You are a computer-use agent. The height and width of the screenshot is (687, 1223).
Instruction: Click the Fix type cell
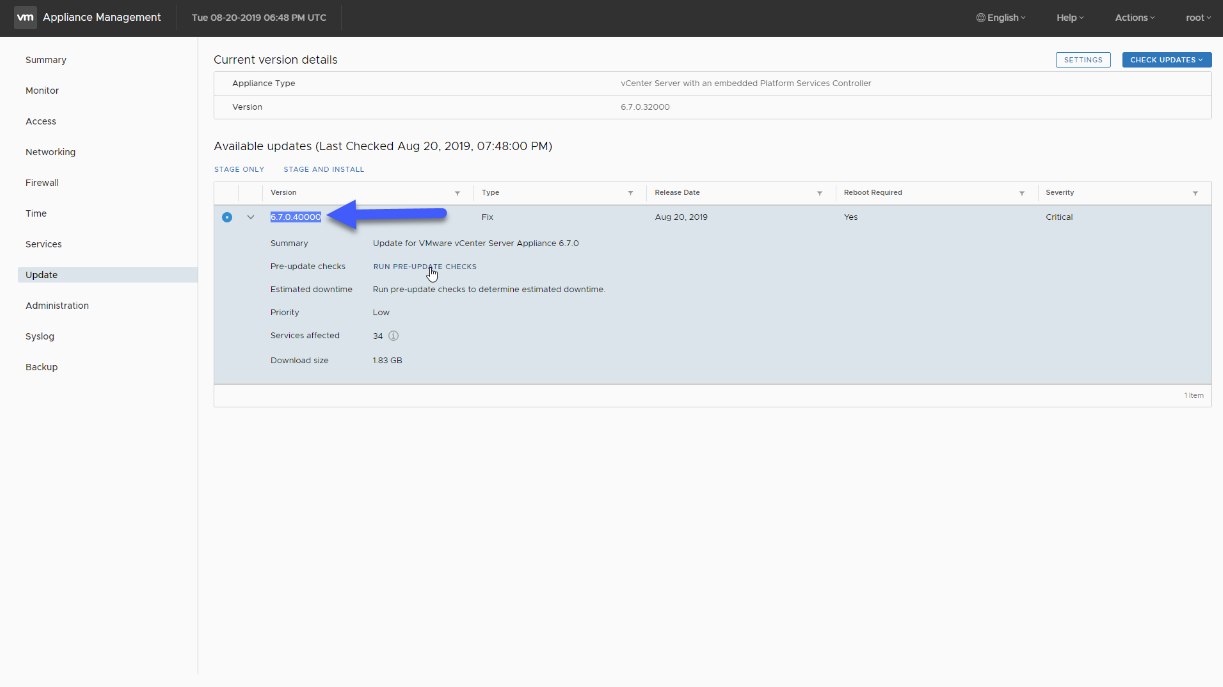487,217
